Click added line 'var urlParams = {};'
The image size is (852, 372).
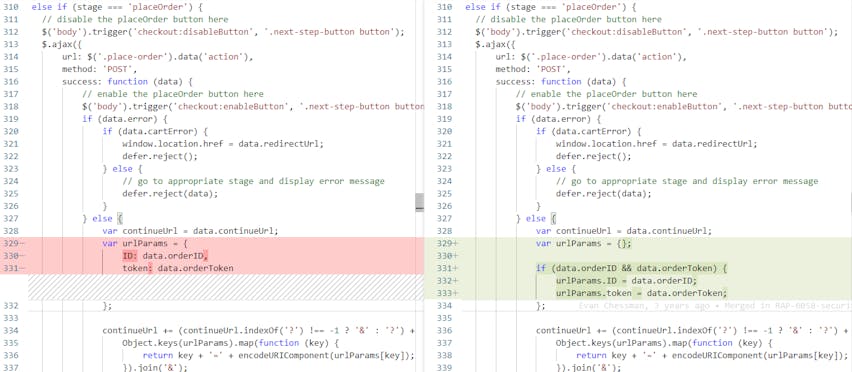pos(584,243)
